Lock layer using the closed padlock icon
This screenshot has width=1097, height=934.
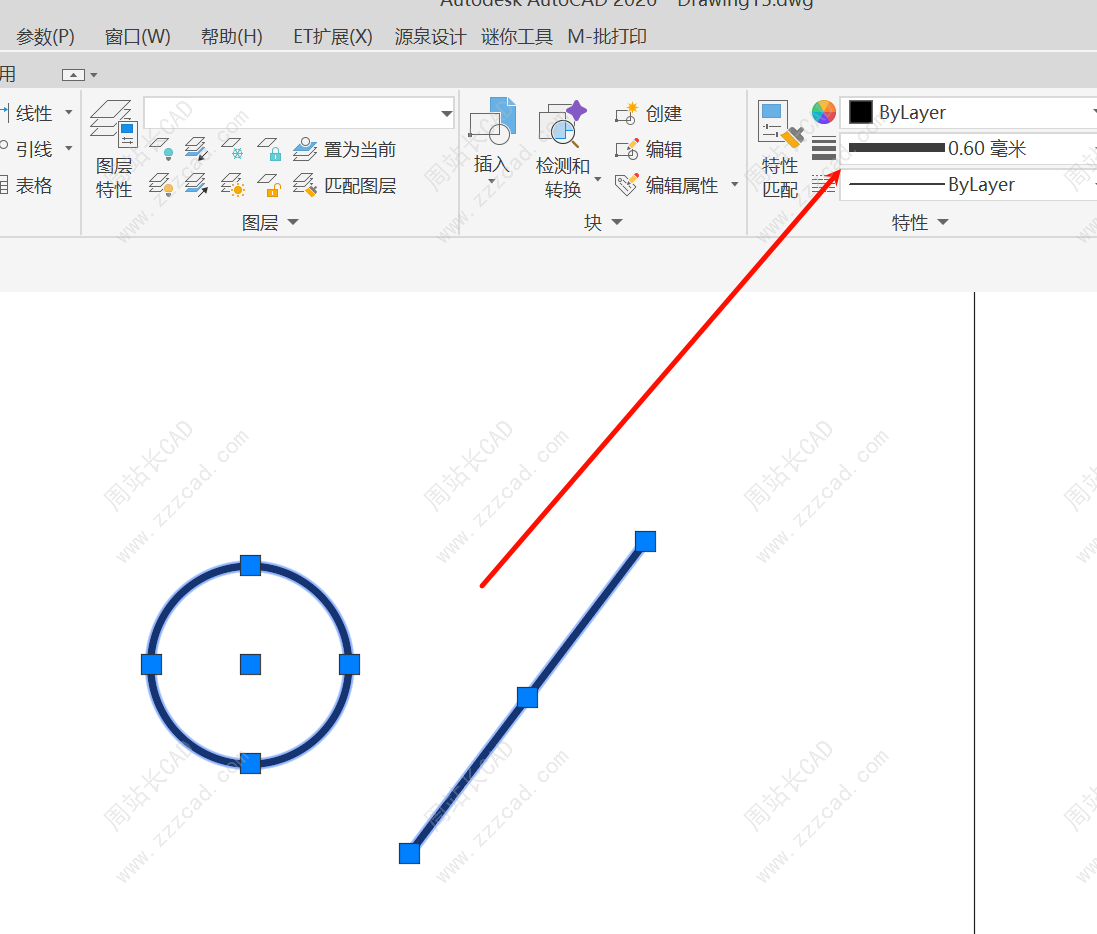269,150
